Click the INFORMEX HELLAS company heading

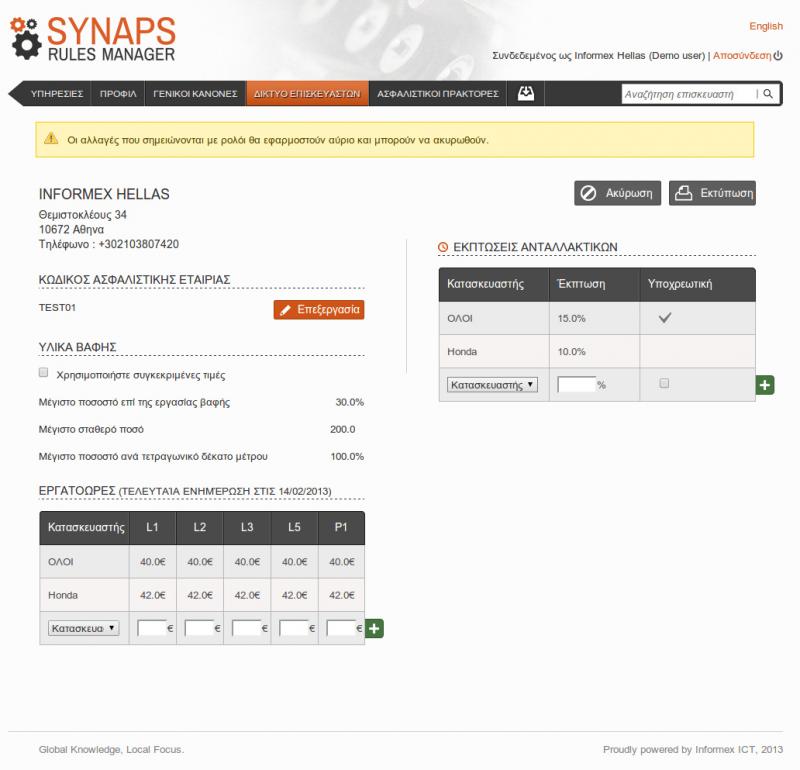104,194
